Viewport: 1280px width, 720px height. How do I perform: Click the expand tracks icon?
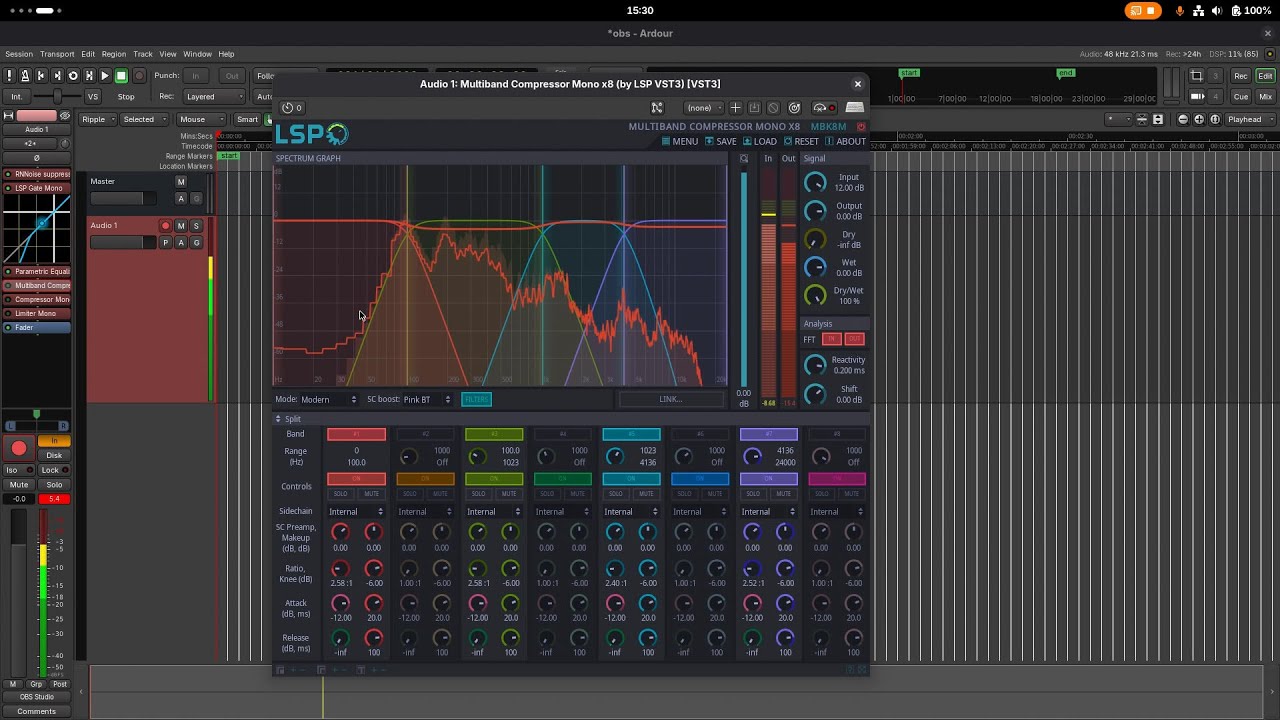click(x=1158, y=119)
